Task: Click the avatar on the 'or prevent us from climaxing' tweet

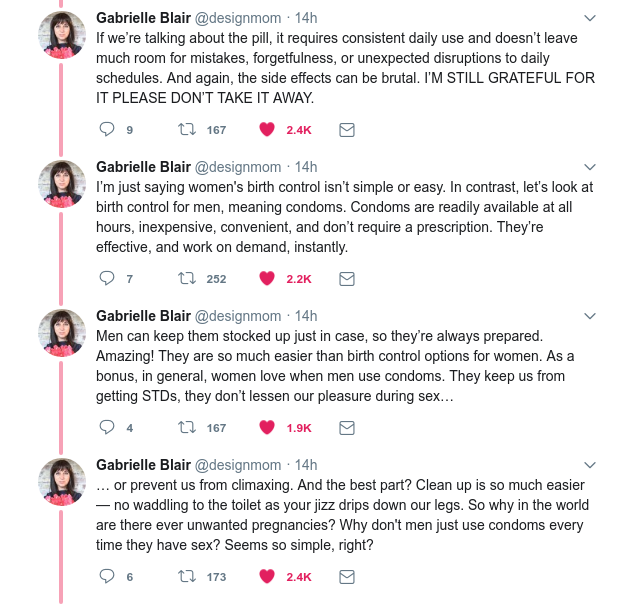Action: pos(61,482)
